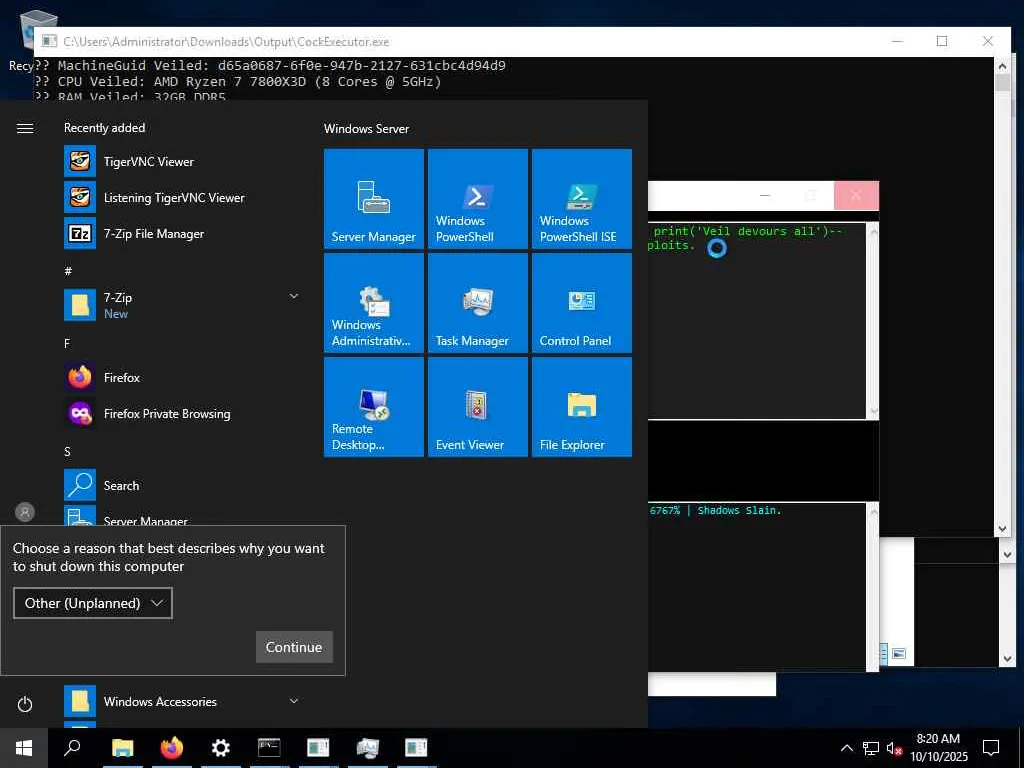Screen dimensions: 1024x768
Task: Expand the Start menu hamburger navigation
Action: pyautogui.click(x=25, y=128)
